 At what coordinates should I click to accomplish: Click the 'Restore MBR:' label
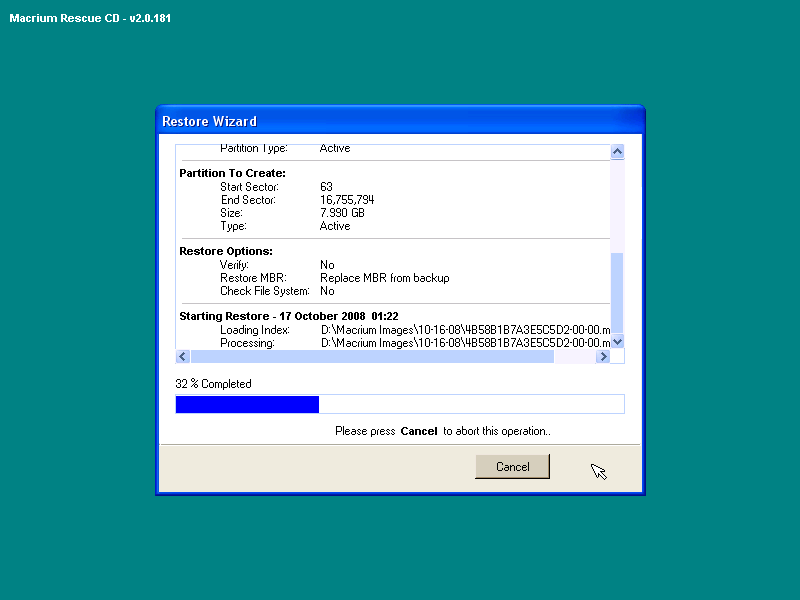pos(253,278)
